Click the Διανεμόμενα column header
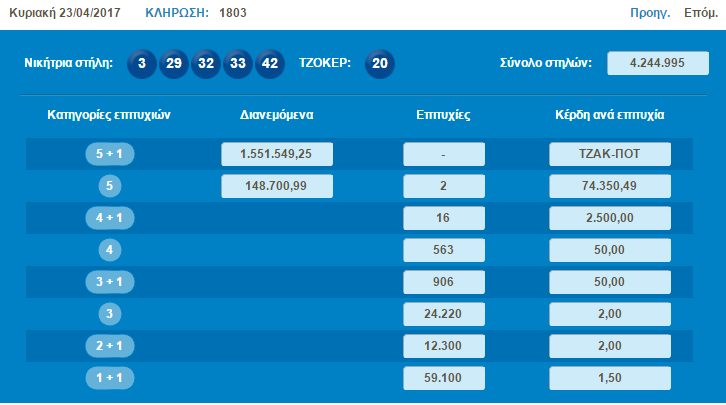The width and height of the screenshot is (726, 405). click(x=277, y=115)
